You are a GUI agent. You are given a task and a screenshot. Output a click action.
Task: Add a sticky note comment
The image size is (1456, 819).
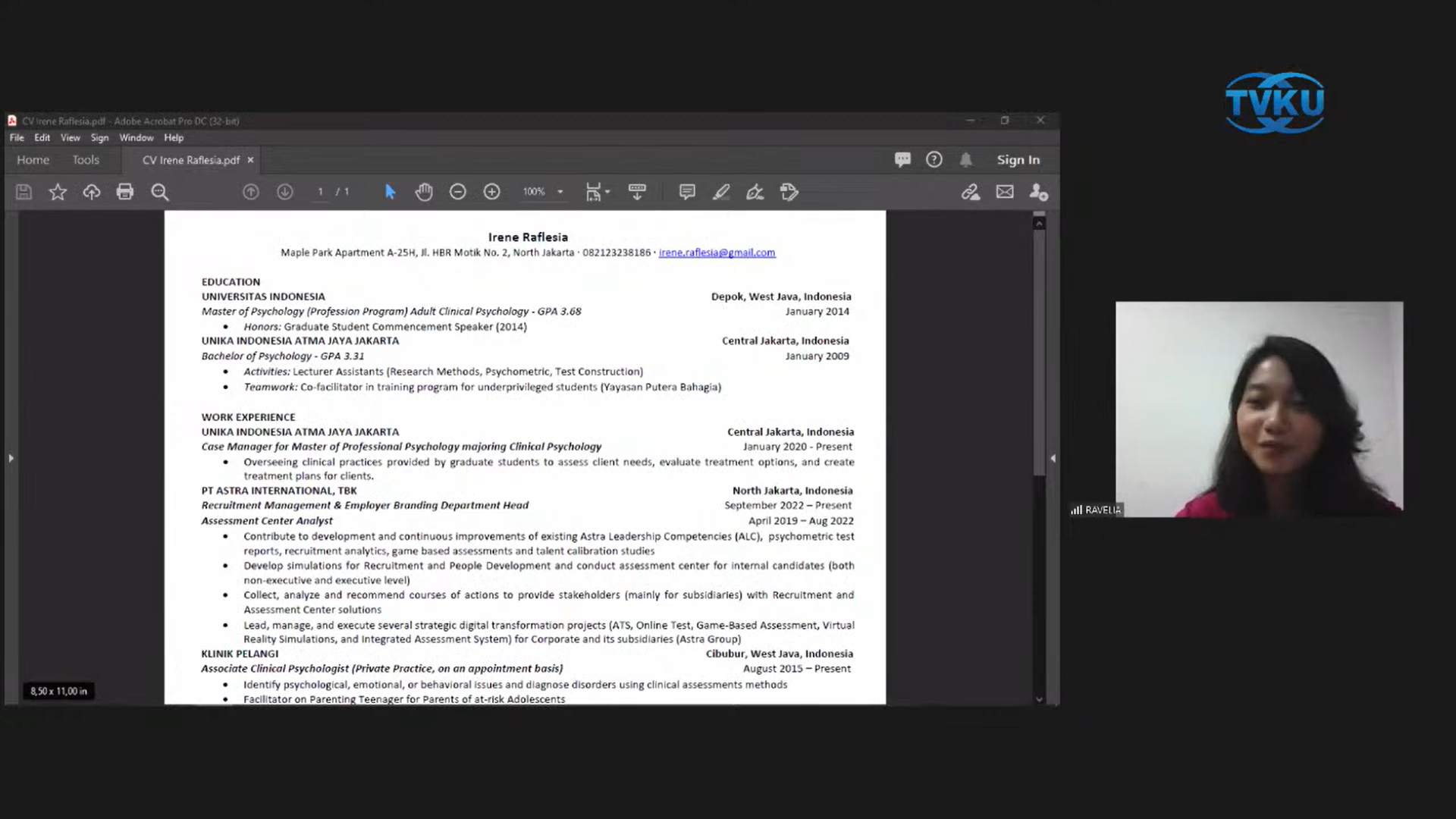[x=687, y=192]
